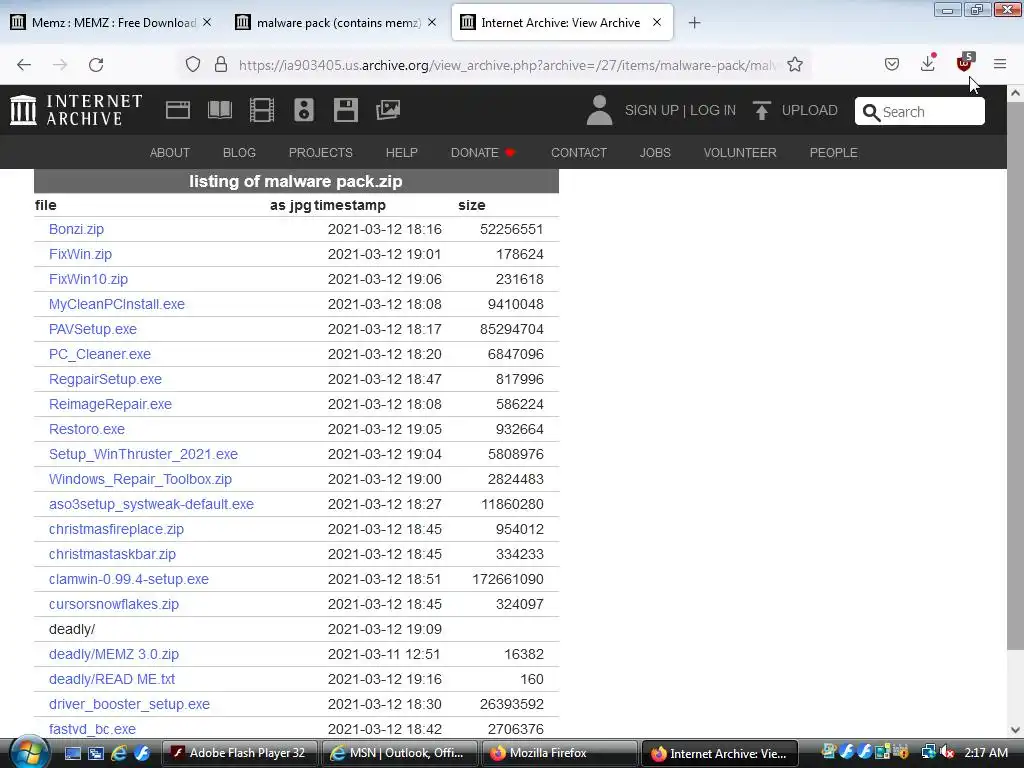Go to Internet Archive home logo
The width and height of the screenshot is (1024, 768).
pos(76,110)
